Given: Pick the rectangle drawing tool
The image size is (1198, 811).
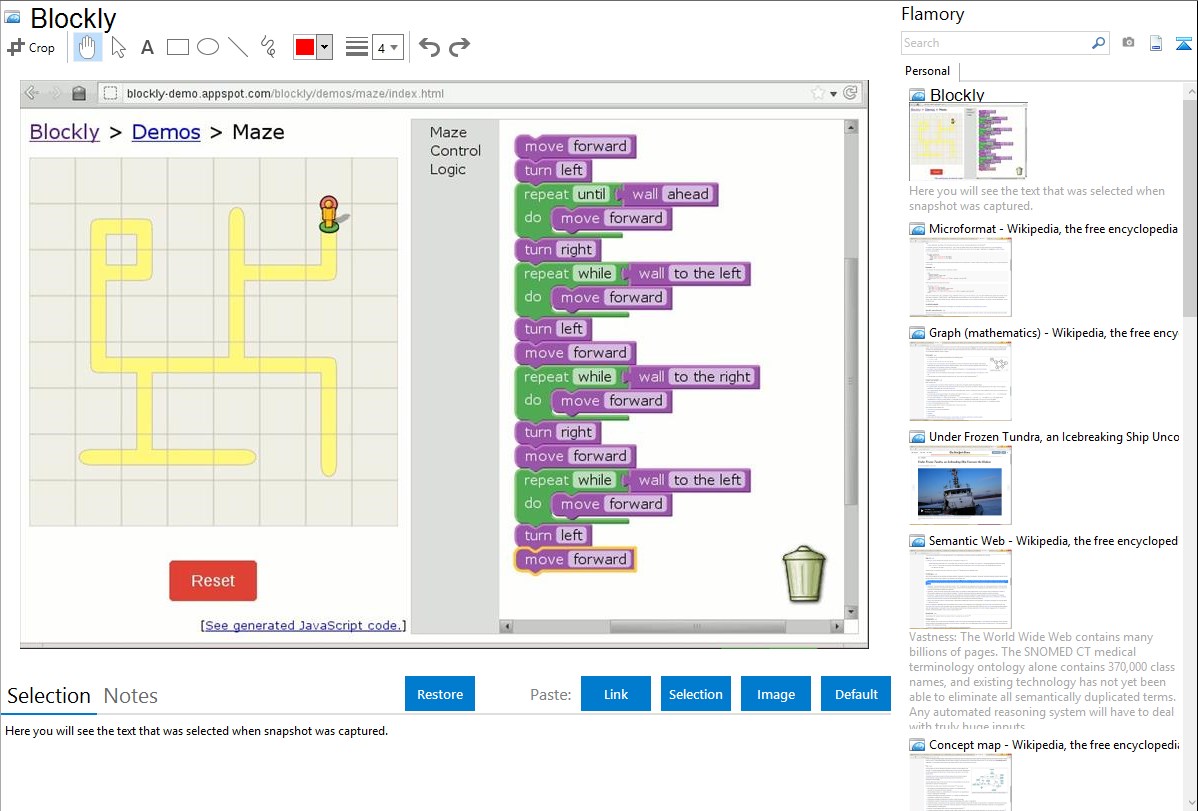Looking at the screenshot, I should click(177, 47).
